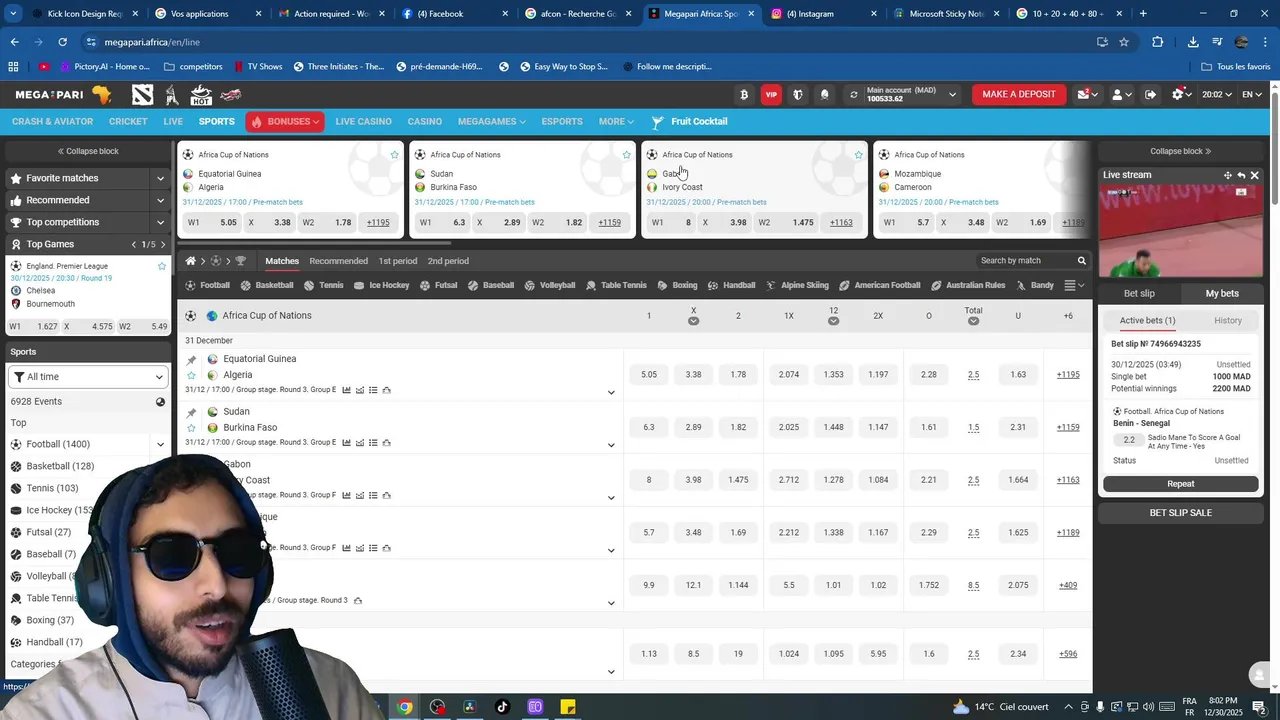Open the VIP badge icon
The image size is (1280, 720).
(770, 95)
